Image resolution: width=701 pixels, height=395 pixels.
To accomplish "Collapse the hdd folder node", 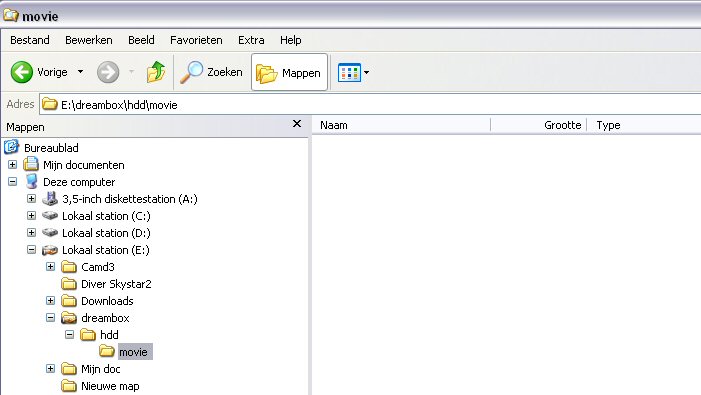I will (x=69, y=334).
